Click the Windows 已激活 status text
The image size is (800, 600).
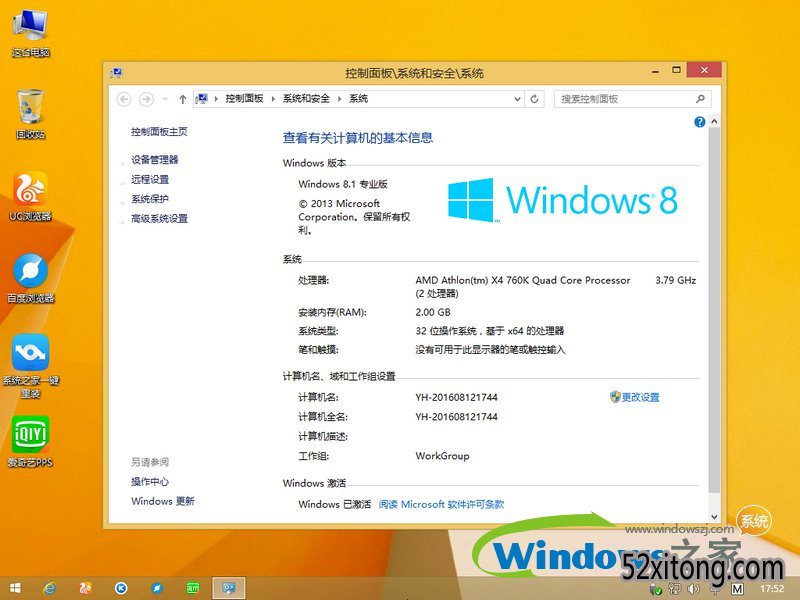335,504
